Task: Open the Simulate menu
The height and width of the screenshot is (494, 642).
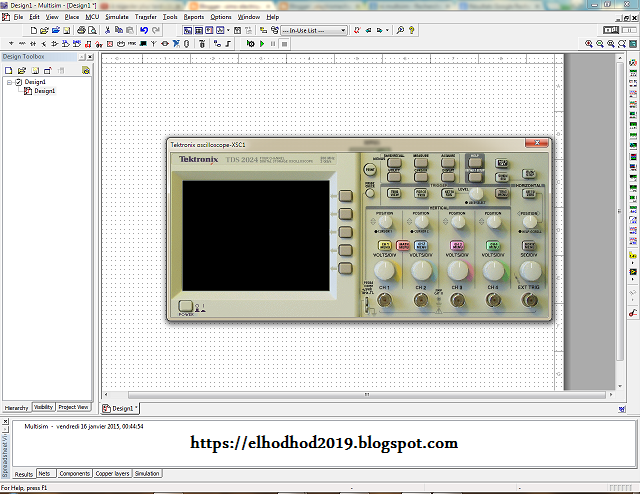Action: coord(117,17)
